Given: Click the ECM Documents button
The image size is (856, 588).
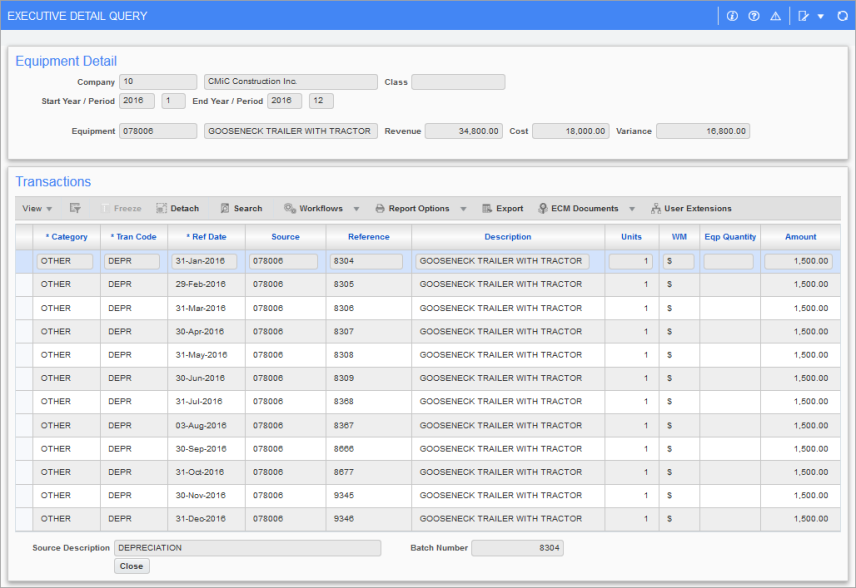Looking at the screenshot, I should click(578, 209).
